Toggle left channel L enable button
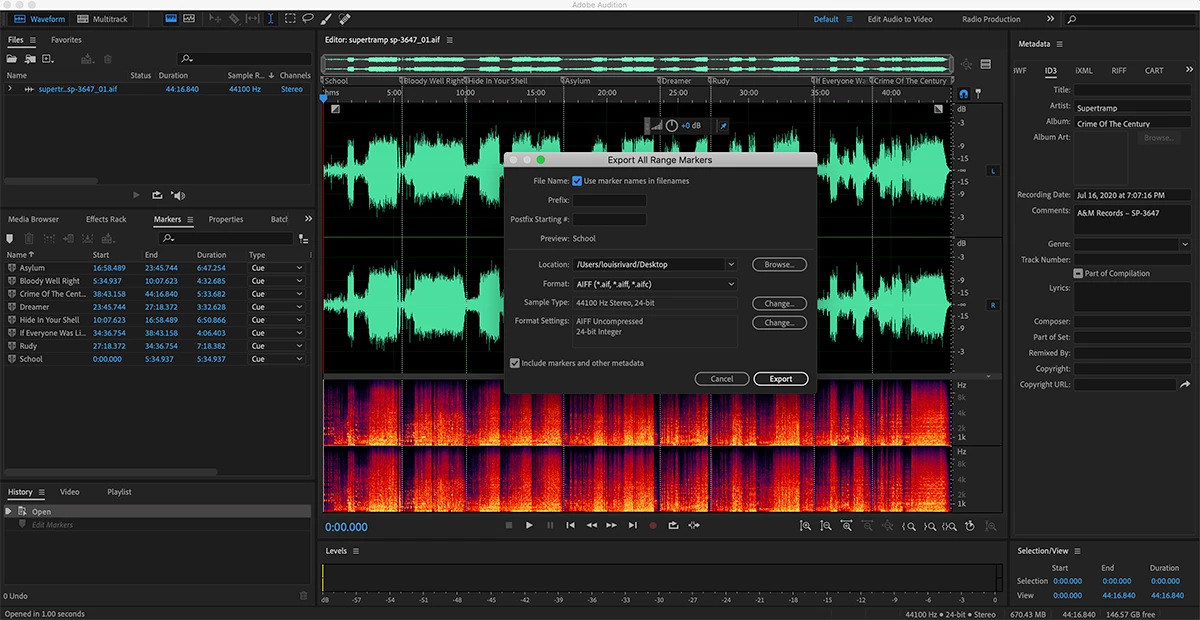Image resolution: width=1200 pixels, height=620 pixels. (x=993, y=171)
